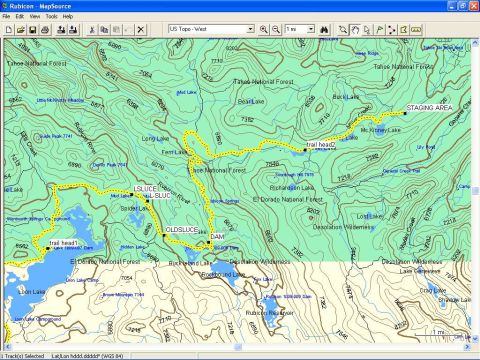
Task: Click the Lat/Lon status bar entry
Action: (x=87, y=356)
